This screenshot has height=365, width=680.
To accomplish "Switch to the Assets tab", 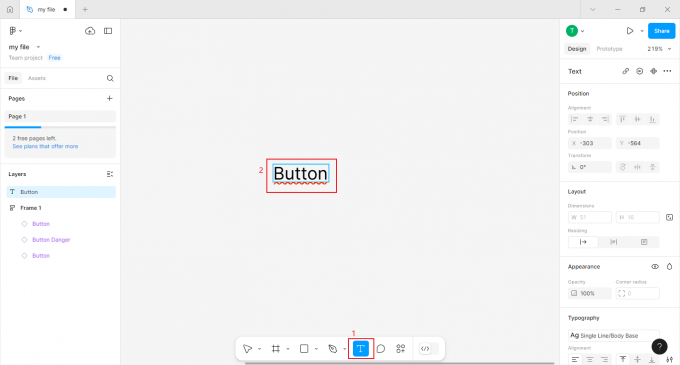I will pyautogui.click(x=37, y=78).
